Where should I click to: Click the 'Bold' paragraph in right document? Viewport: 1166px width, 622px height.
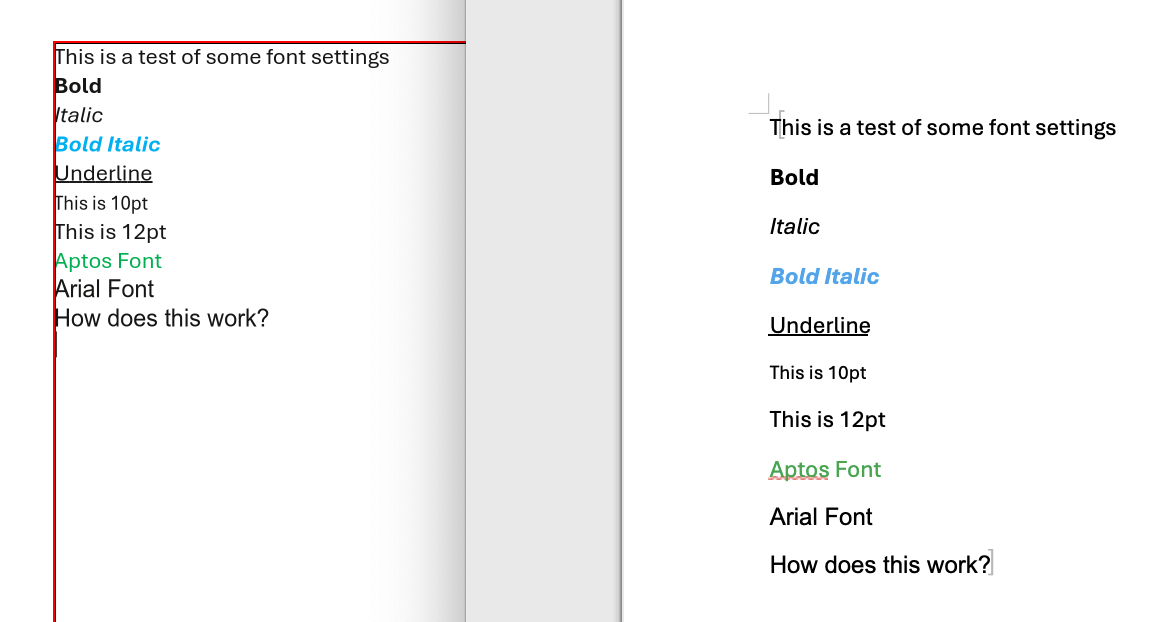tap(794, 178)
